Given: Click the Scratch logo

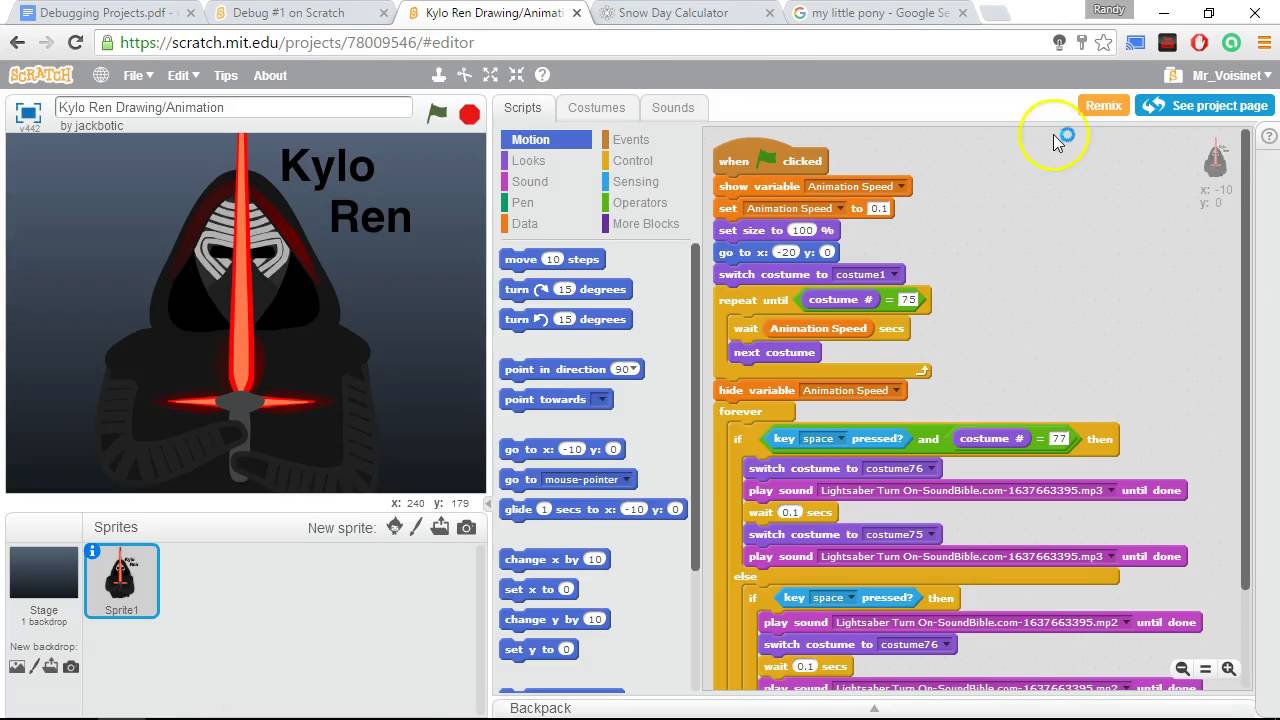Looking at the screenshot, I should coord(41,75).
